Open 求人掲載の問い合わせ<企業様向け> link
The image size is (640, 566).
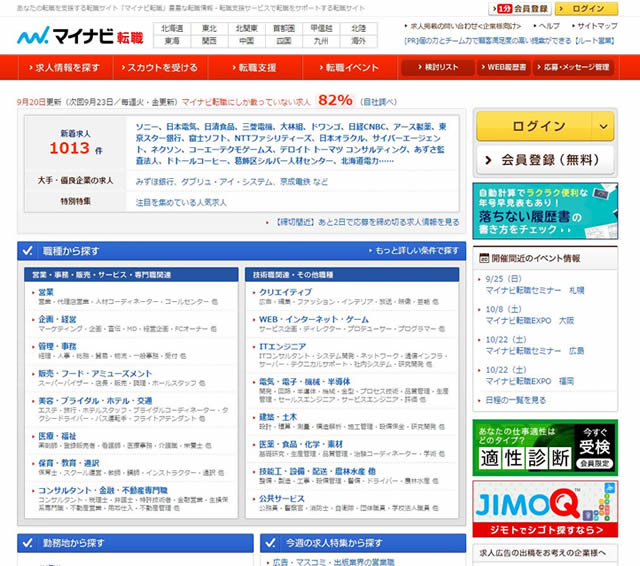465,26
